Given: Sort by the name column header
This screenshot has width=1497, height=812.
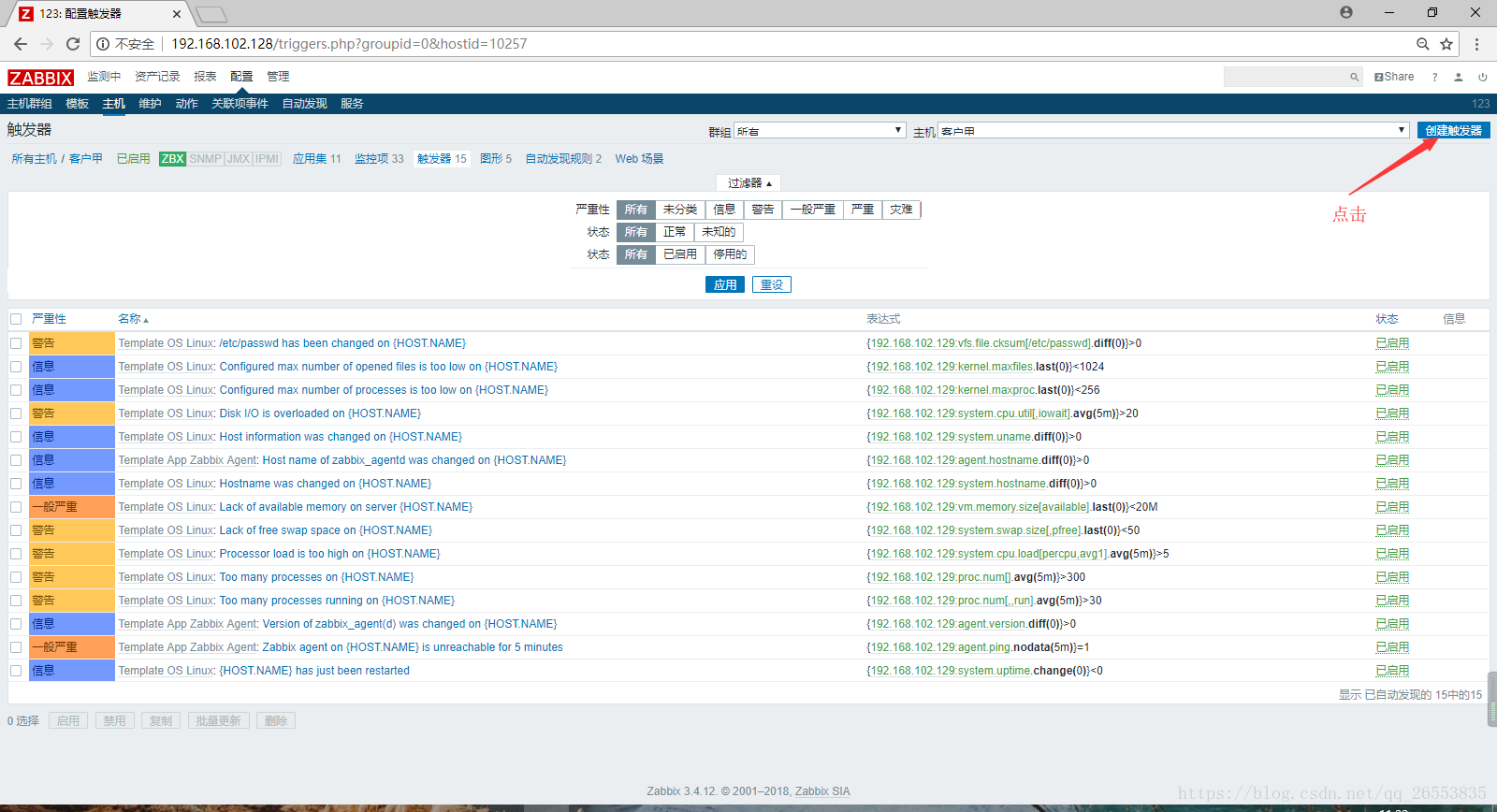Looking at the screenshot, I should [133, 319].
